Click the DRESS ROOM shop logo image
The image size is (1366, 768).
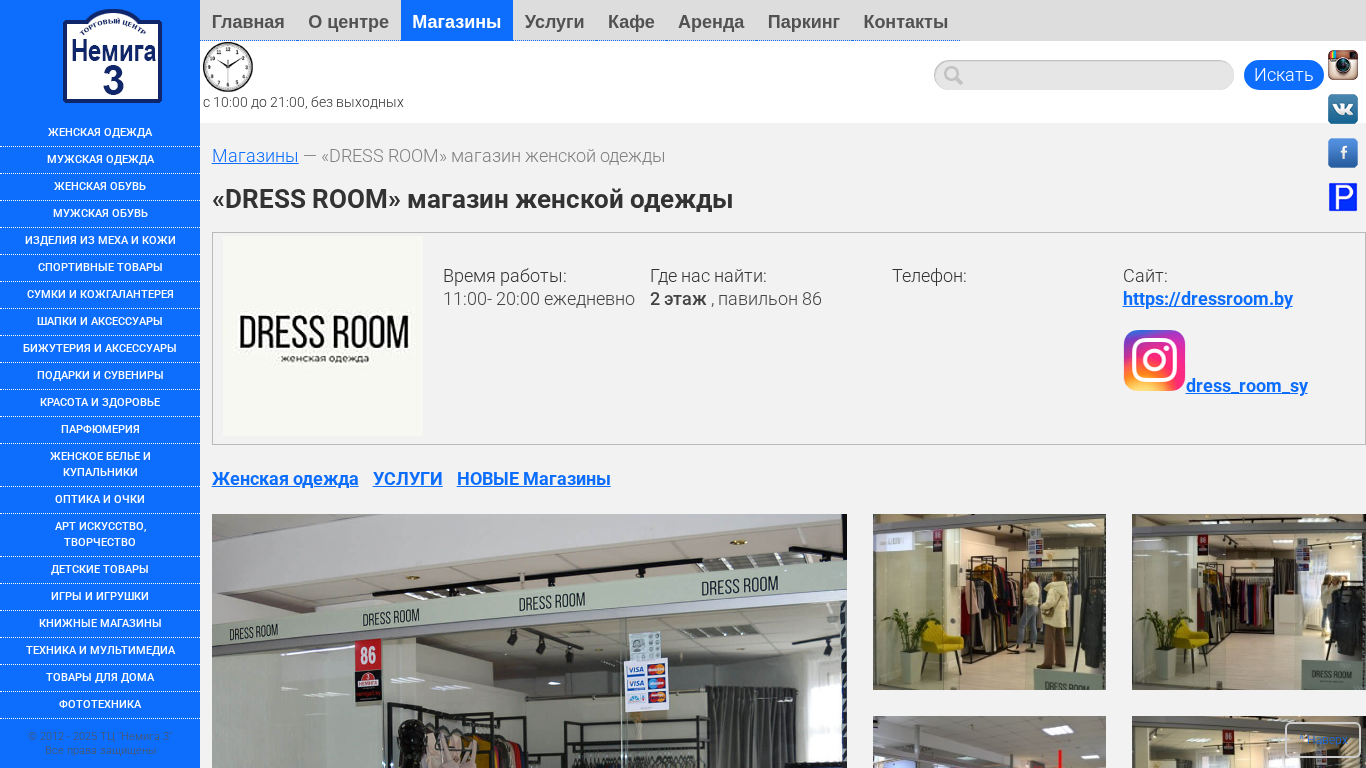click(323, 336)
